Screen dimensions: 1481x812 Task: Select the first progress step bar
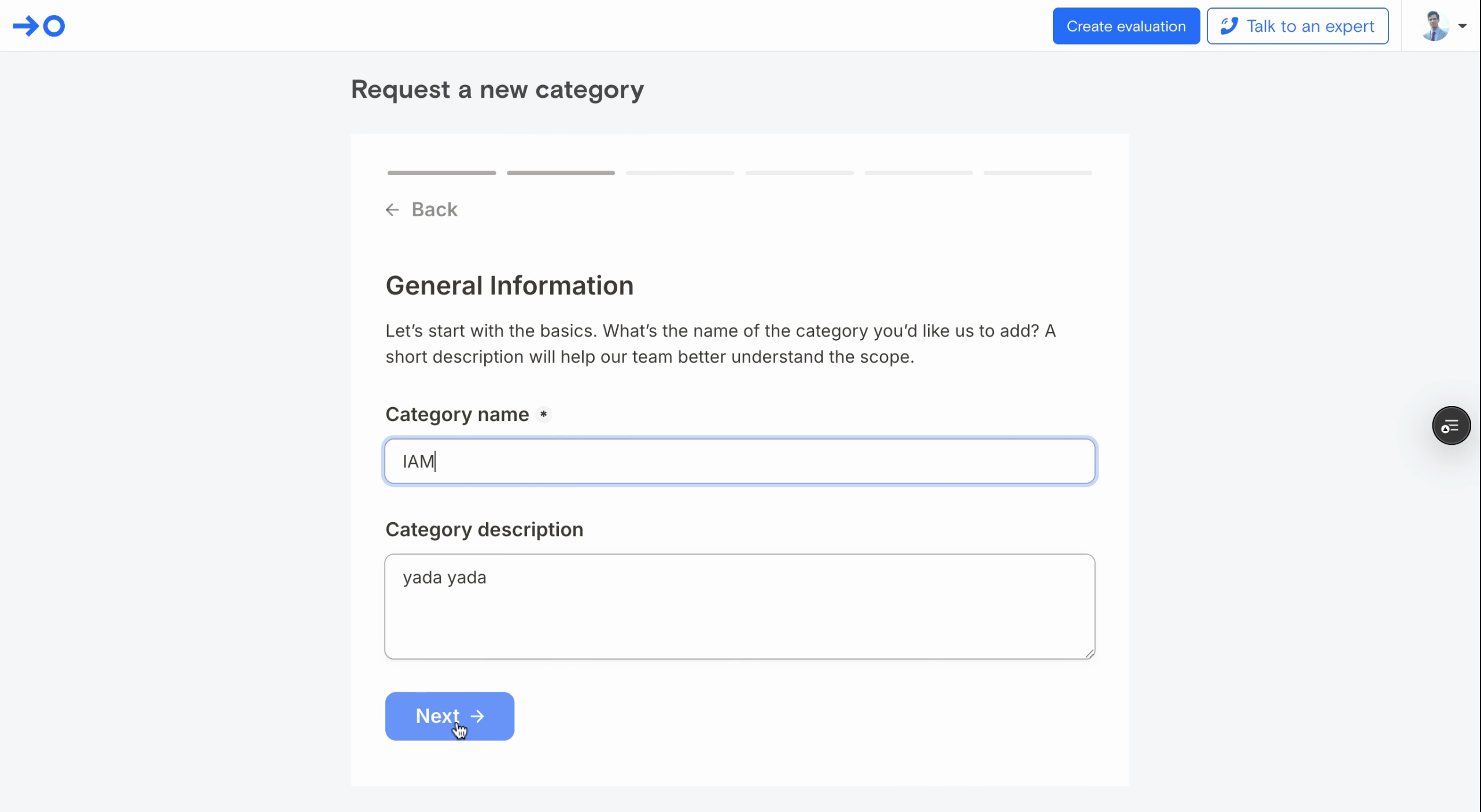pyautogui.click(x=441, y=173)
